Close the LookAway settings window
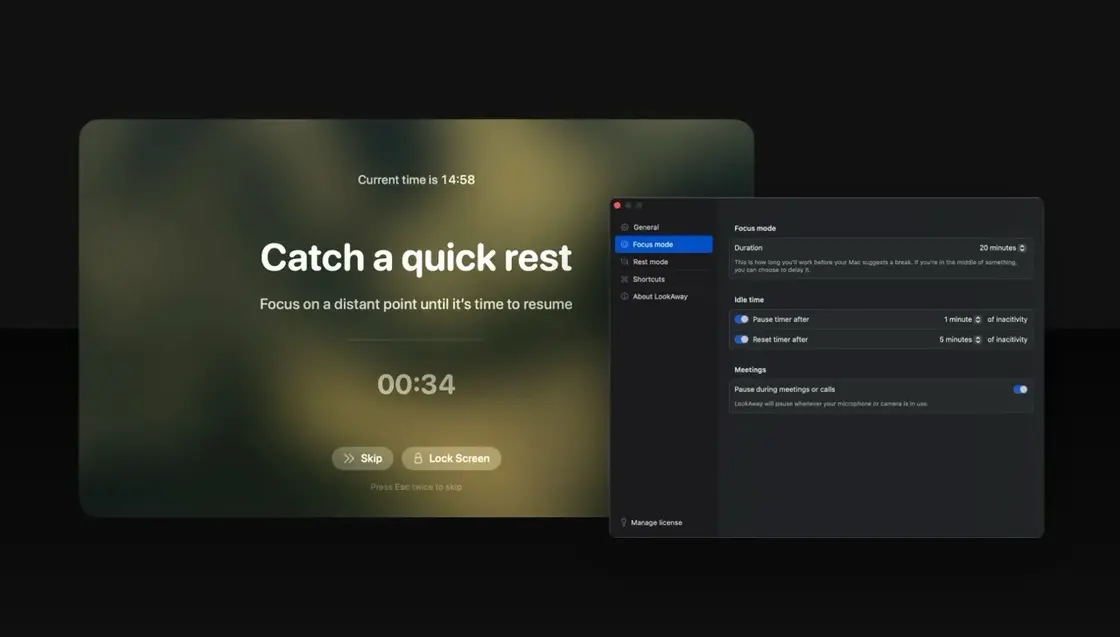Image resolution: width=1120 pixels, height=637 pixels. point(617,206)
